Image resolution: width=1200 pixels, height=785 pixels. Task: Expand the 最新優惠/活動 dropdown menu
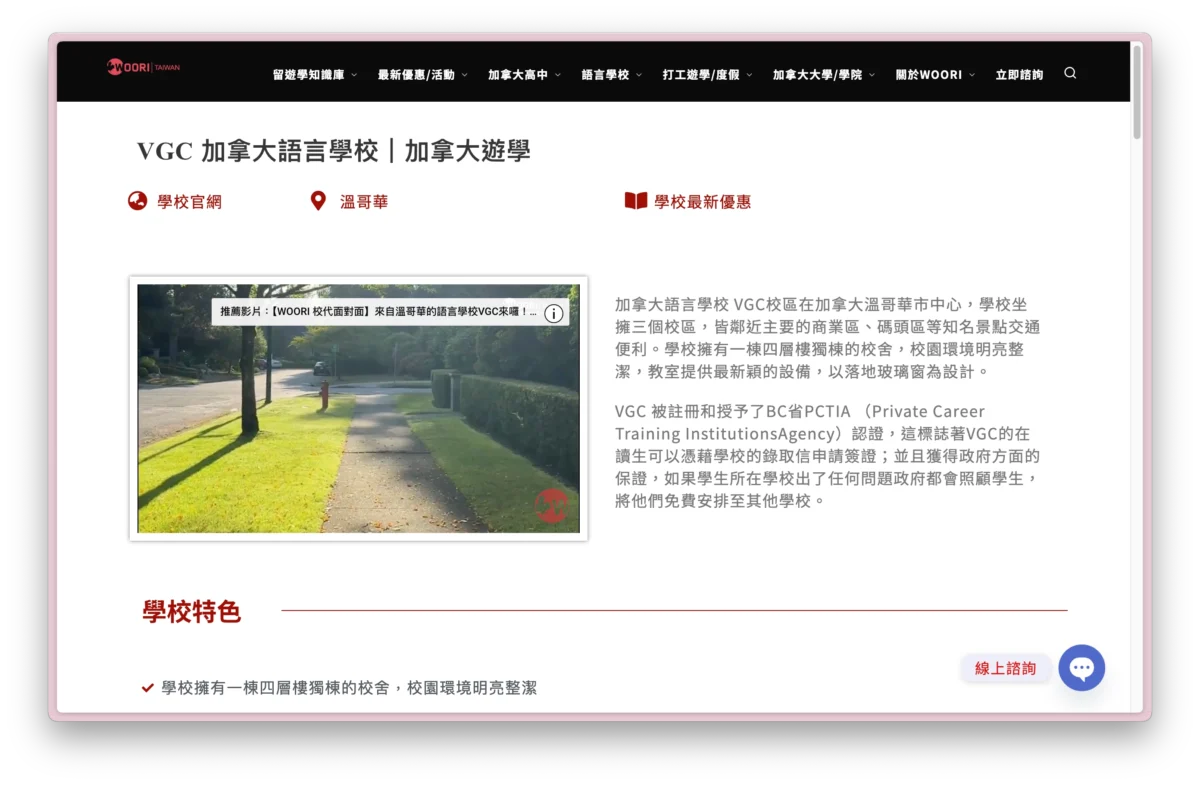coord(422,75)
